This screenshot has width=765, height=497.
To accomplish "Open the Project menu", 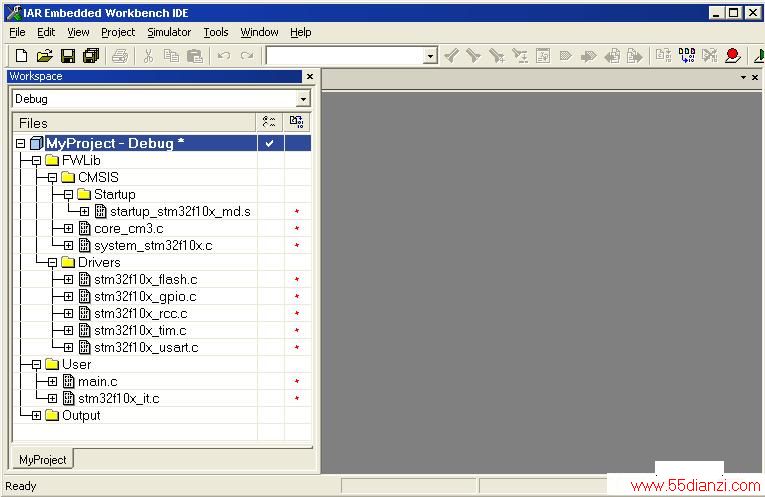I will point(118,32).
